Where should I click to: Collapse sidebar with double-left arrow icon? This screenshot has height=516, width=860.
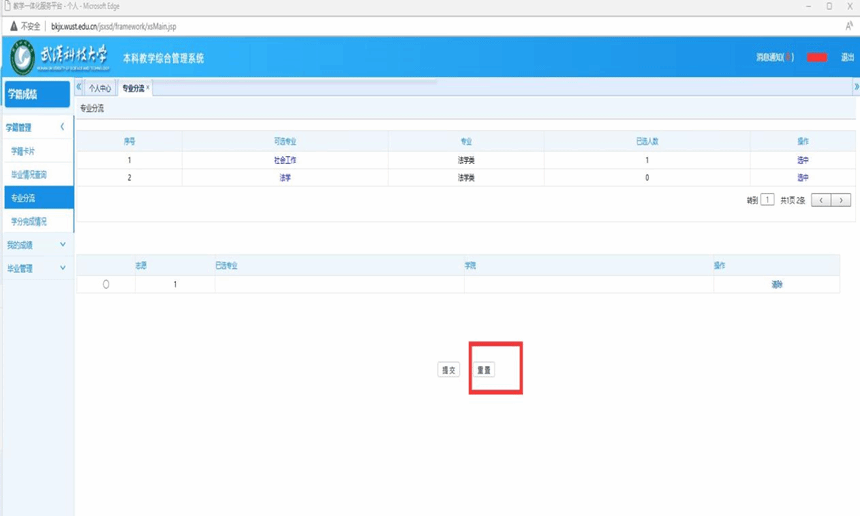click(80, 87)
